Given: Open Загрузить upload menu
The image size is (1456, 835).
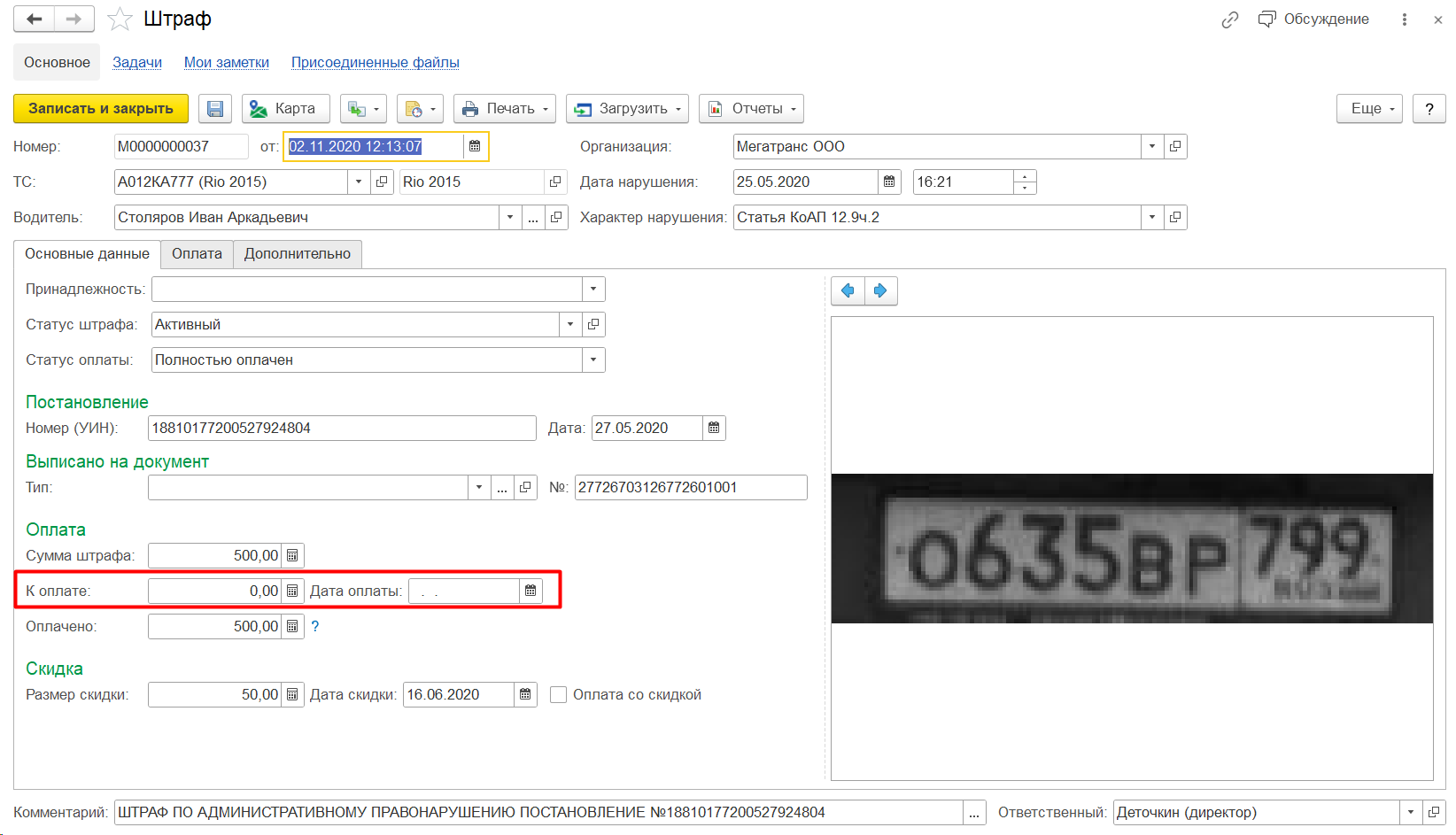Looking at the screenshot, I should 628,109.
